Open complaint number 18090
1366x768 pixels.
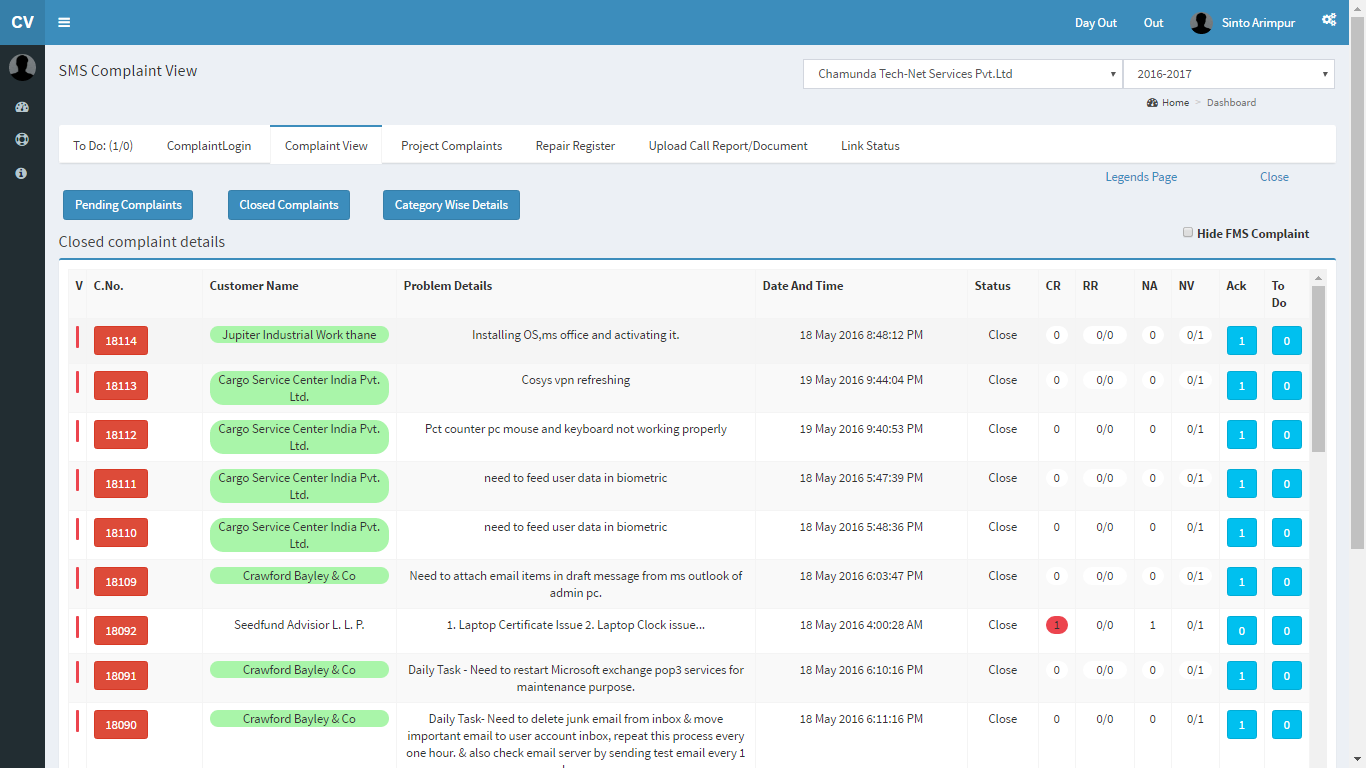tap(121, 725)
